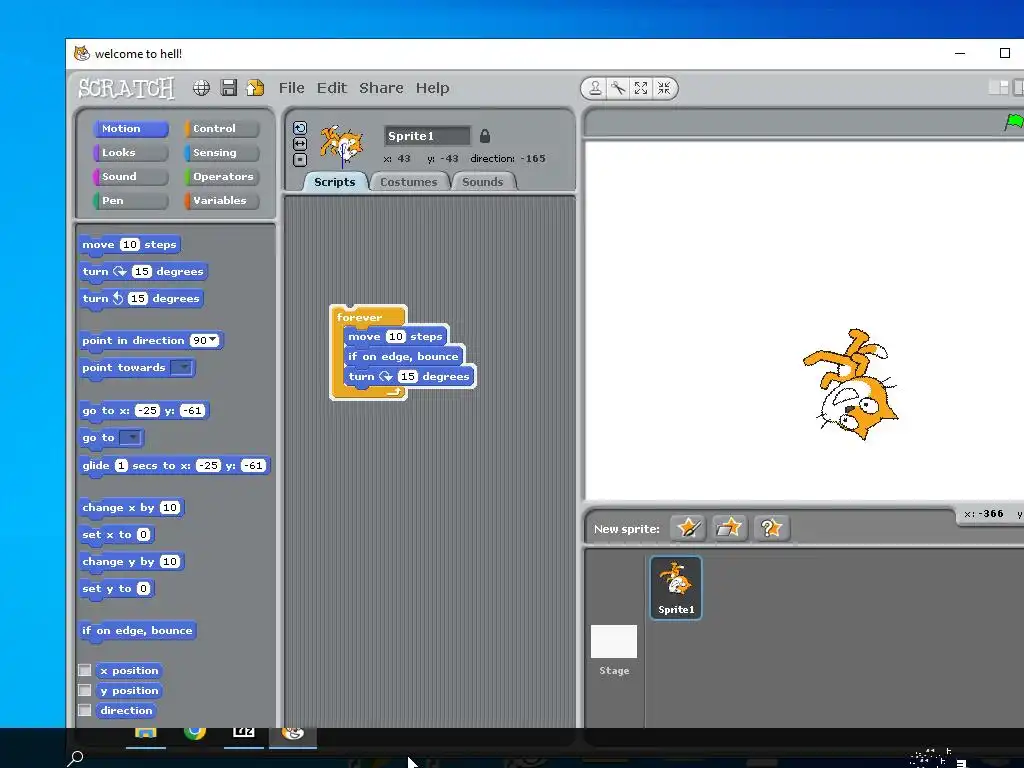Screen dimensions: 1024x768
Task: Select the Variables category
Action: tap(222, 200)
